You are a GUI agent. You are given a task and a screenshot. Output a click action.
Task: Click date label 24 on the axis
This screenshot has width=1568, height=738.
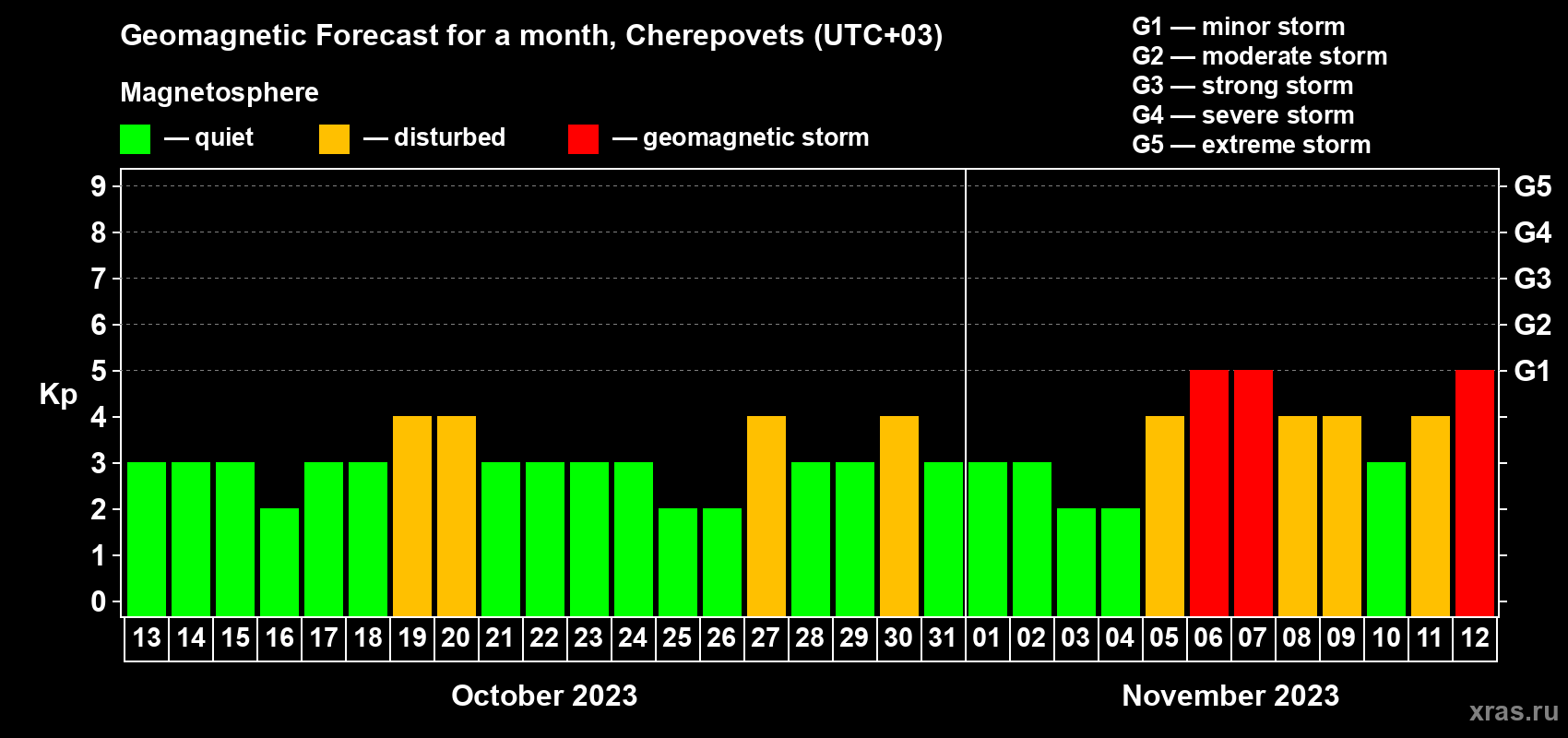(x=633, y=637)
